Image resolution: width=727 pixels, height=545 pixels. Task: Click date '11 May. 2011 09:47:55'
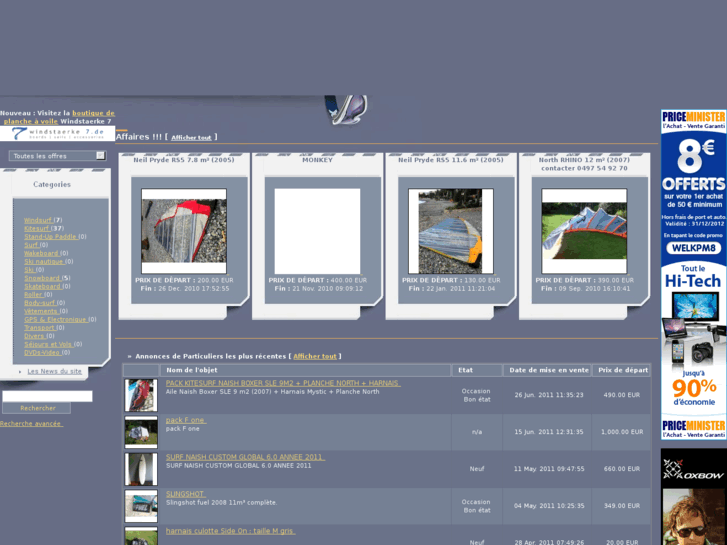[549, 469]
